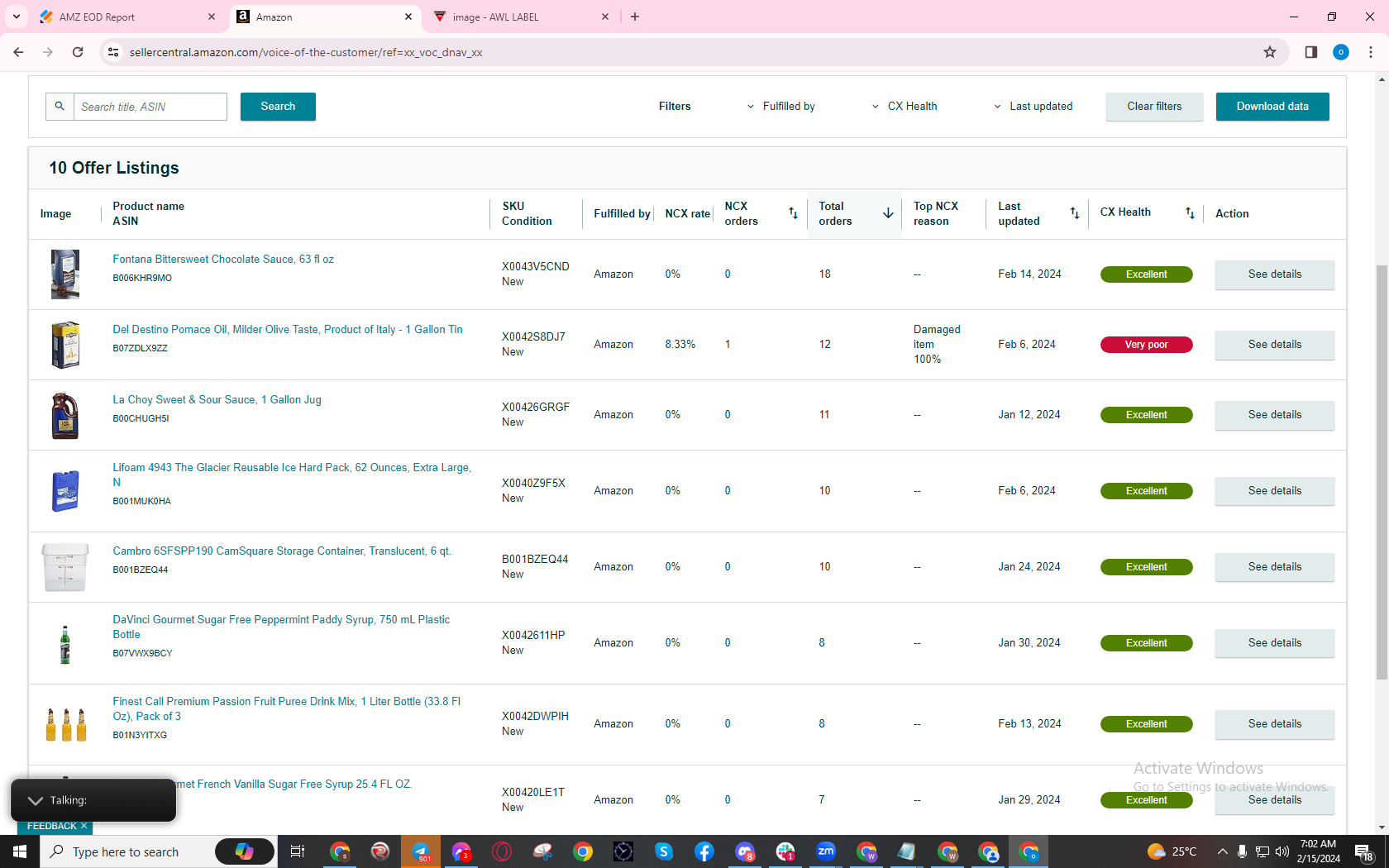The height and width of the screenshot is (868, 1389).
Task: Expand the Fulfilled by filter dropdown
Action: pos(780,107)
